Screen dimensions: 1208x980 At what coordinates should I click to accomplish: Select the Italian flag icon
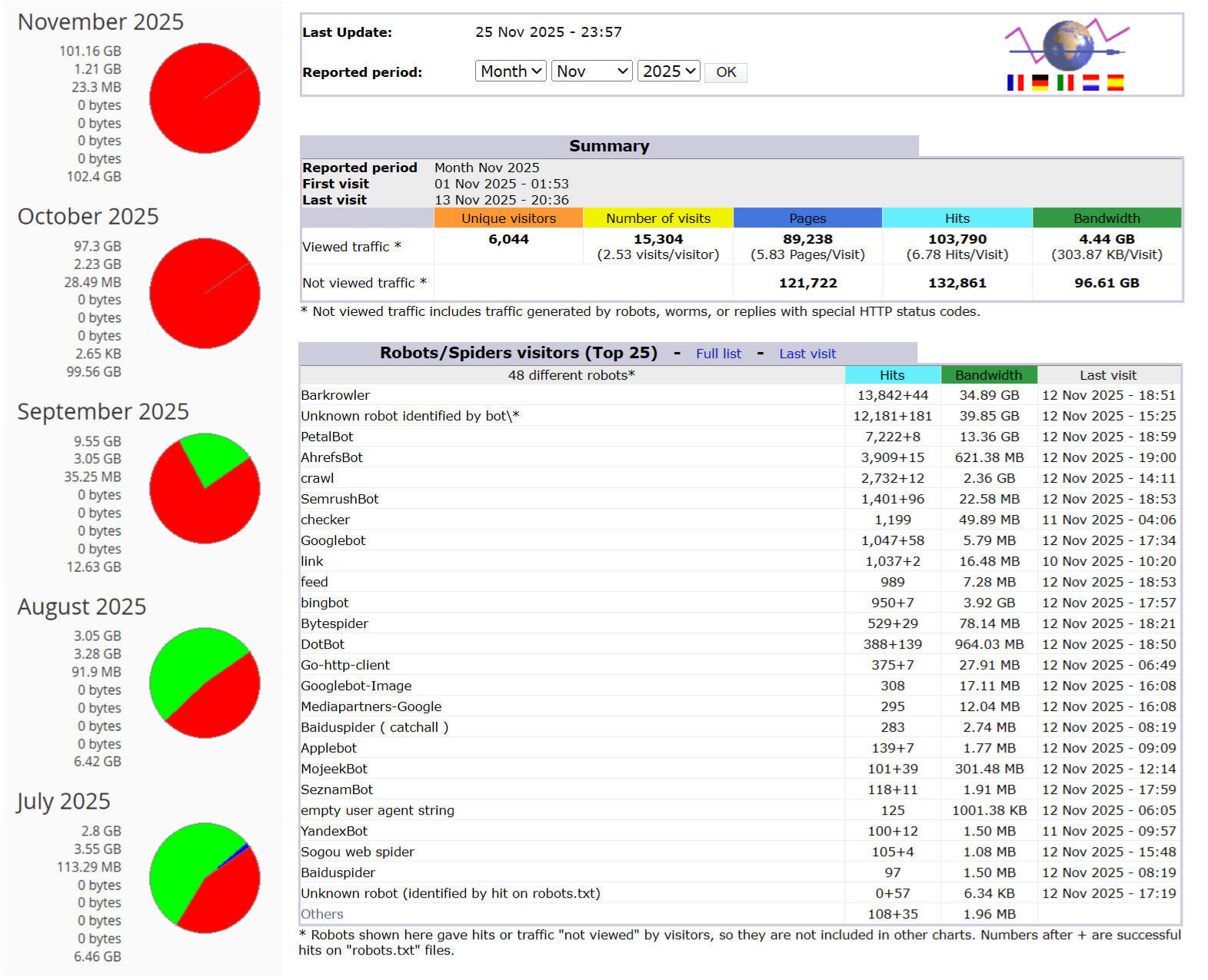tap(1065, 82)
